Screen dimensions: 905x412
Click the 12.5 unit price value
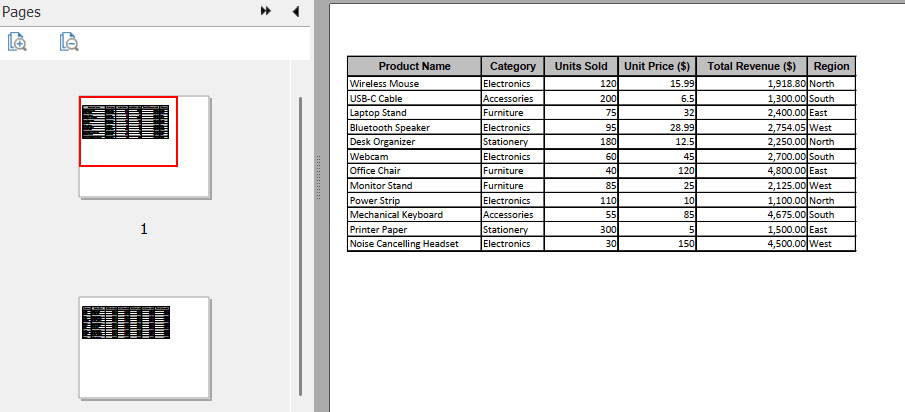685,142
